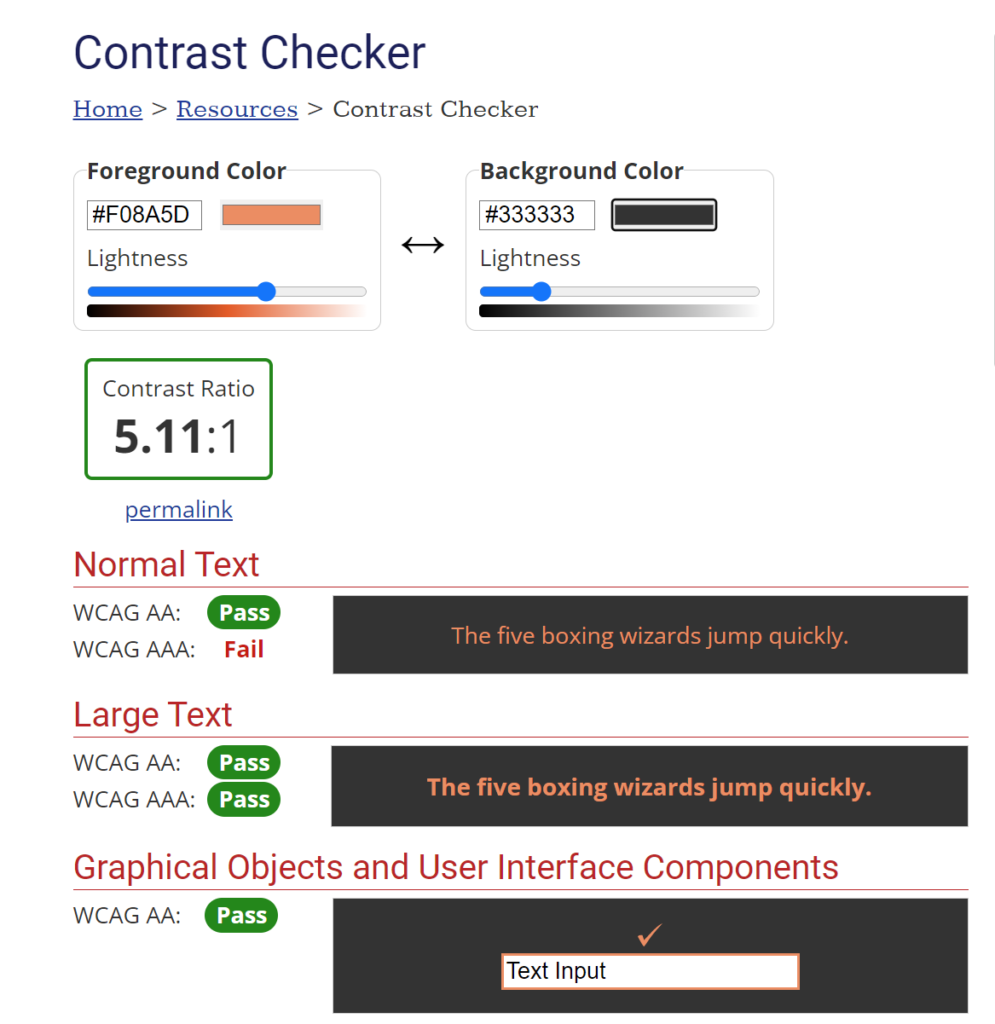Click the bold large text sample preview
The image size is (995, 1024).
click(650, 786)
